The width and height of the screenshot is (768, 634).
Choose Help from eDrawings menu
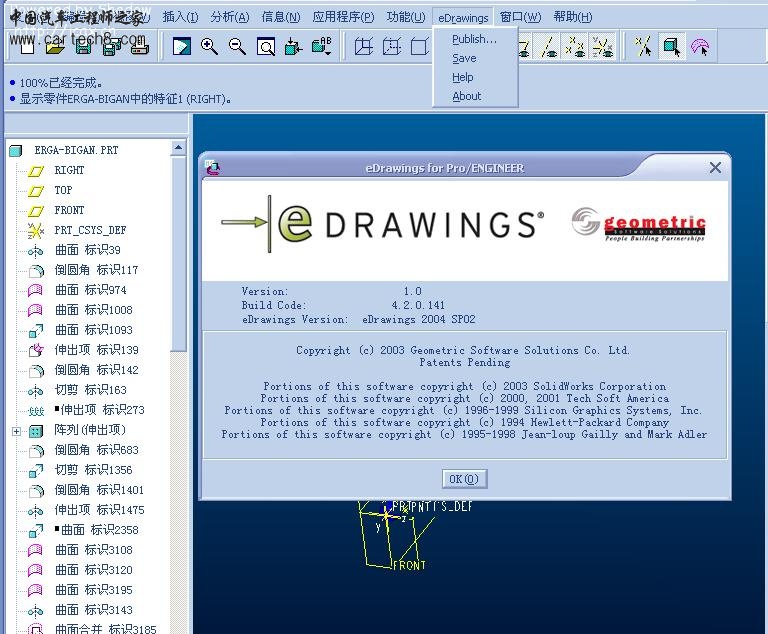point(462,77)
